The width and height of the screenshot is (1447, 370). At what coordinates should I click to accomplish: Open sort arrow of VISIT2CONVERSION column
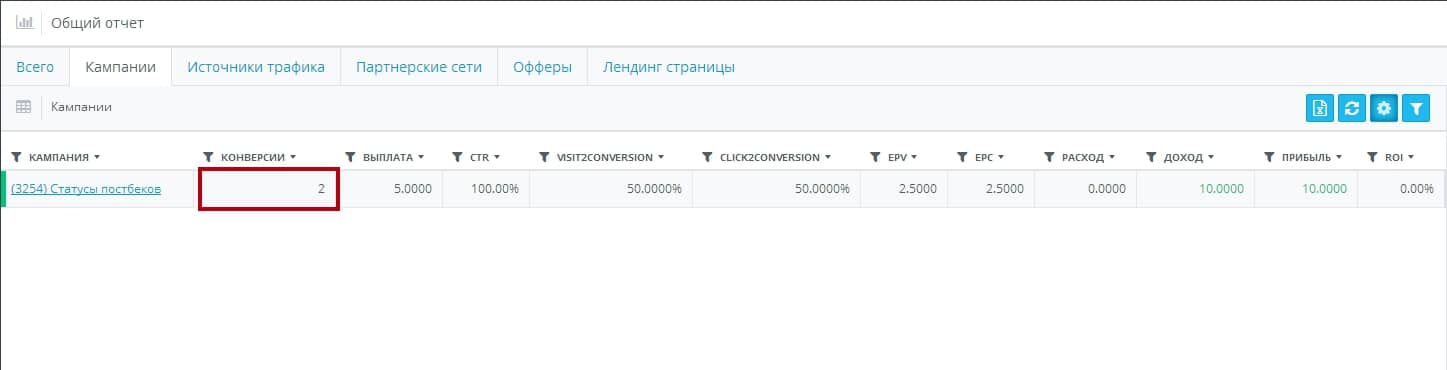coord(661,158)
